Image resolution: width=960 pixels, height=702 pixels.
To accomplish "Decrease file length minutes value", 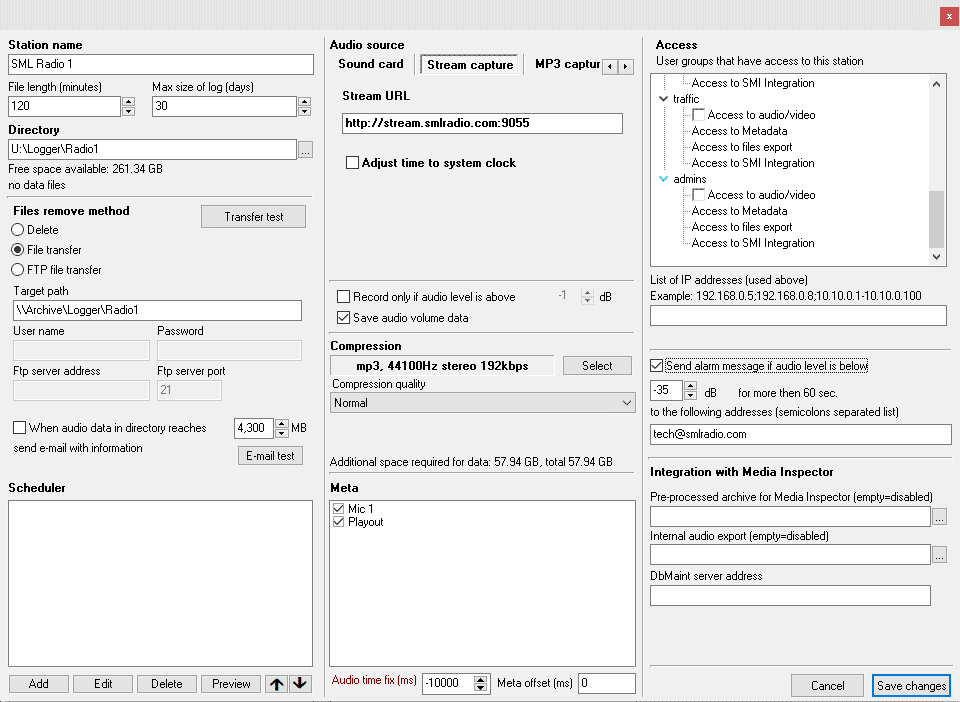I will (128, 111).
